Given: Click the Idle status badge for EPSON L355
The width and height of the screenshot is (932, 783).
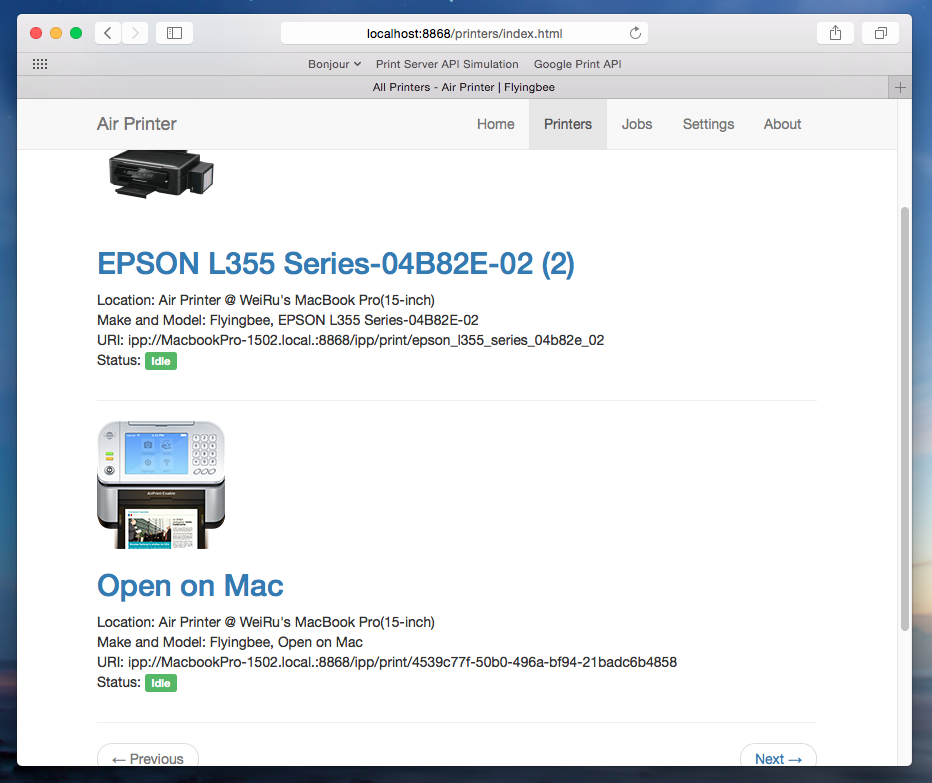Looking at the screenshot, I should point(160,361).
